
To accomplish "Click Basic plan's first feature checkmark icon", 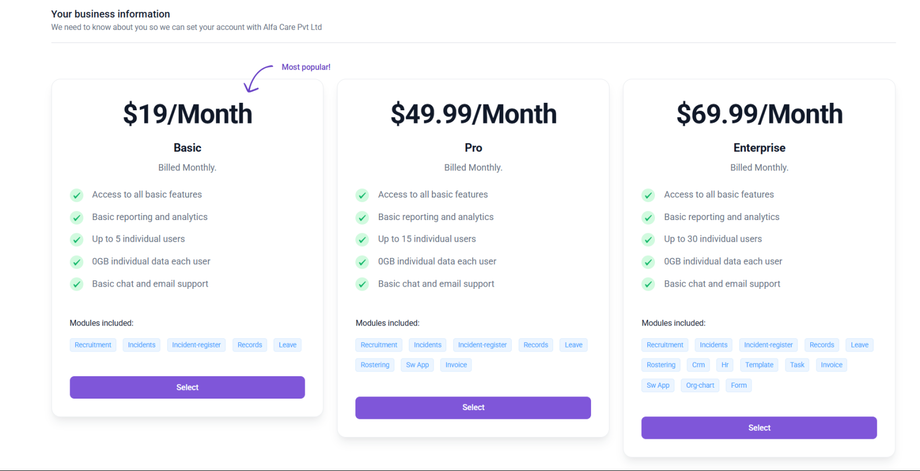I will pos(76,195).
